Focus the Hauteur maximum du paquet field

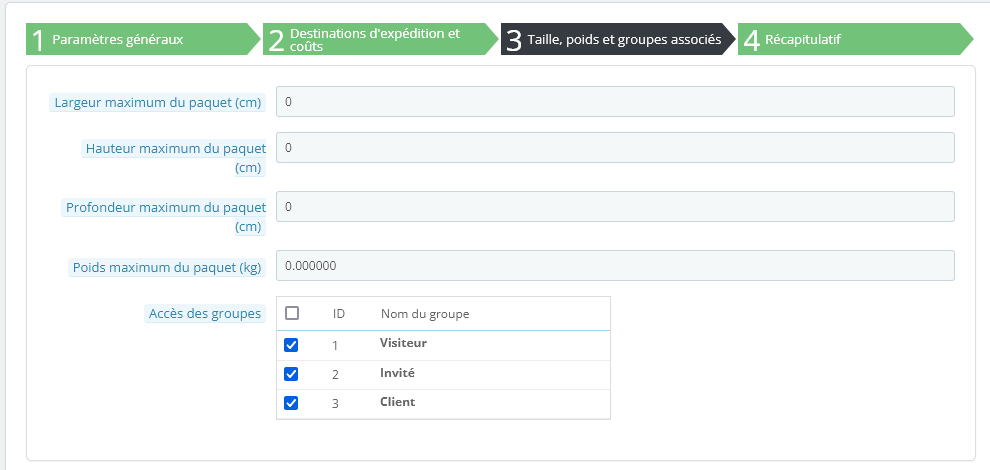[x=615, y=148]
